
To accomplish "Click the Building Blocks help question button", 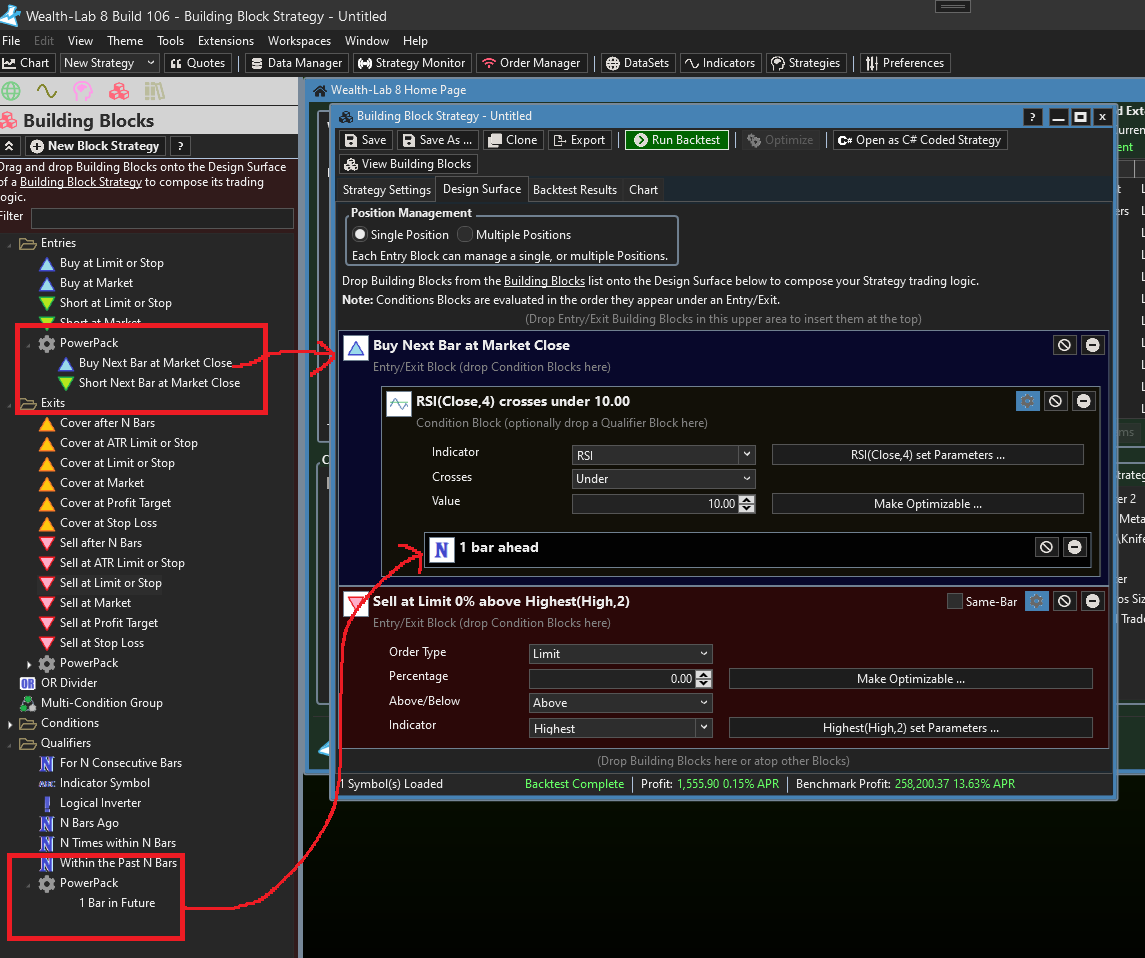I will [180, 146].
